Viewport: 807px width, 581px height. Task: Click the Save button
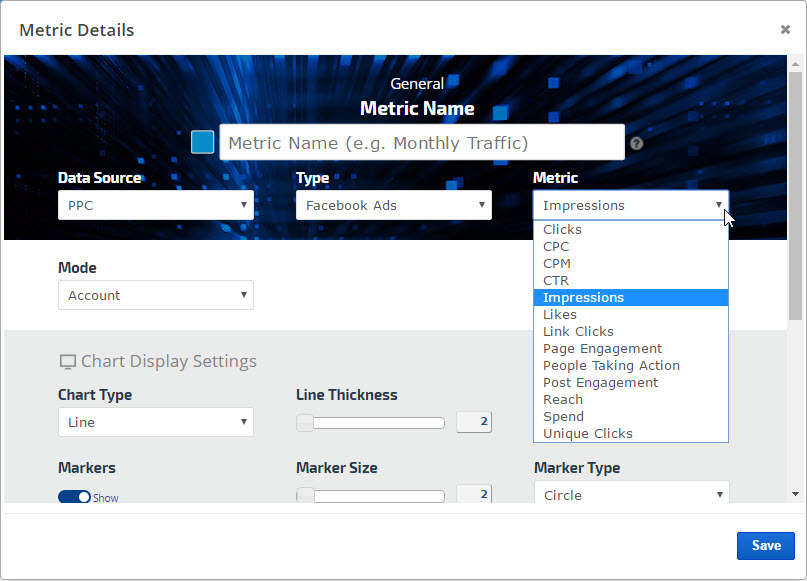[x=765, y=545]
